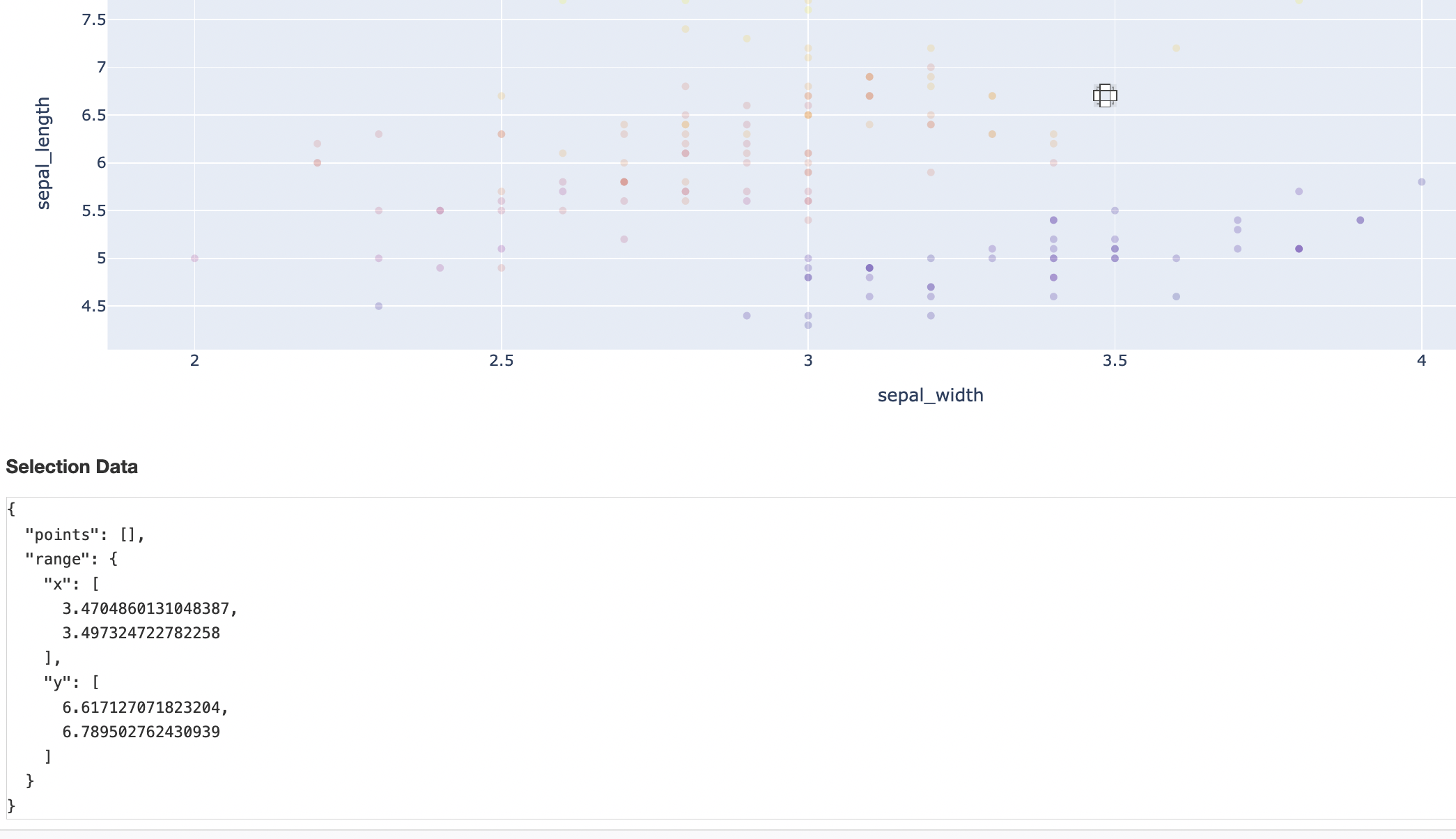Select the yellow point near sepal_width 3.6
Image resolution: width=1456 pixels, height=839 pixels.
point(1175,49)
